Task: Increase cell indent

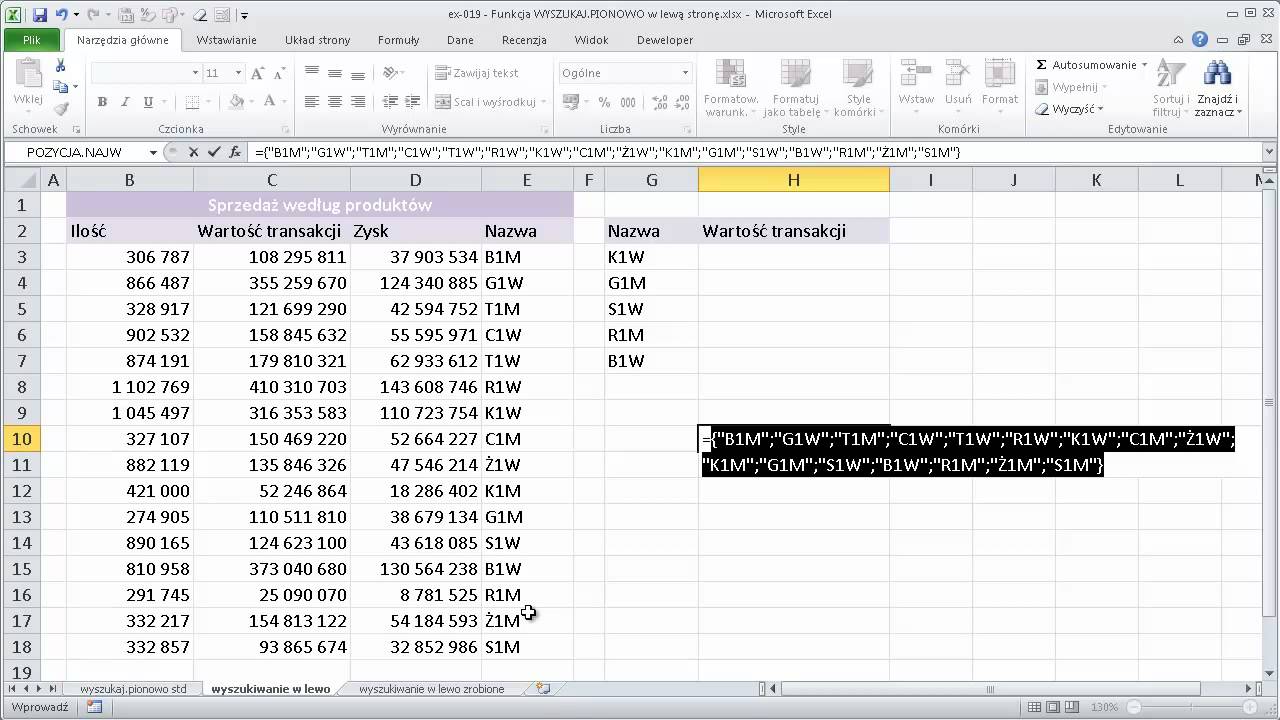Action: 412,102
